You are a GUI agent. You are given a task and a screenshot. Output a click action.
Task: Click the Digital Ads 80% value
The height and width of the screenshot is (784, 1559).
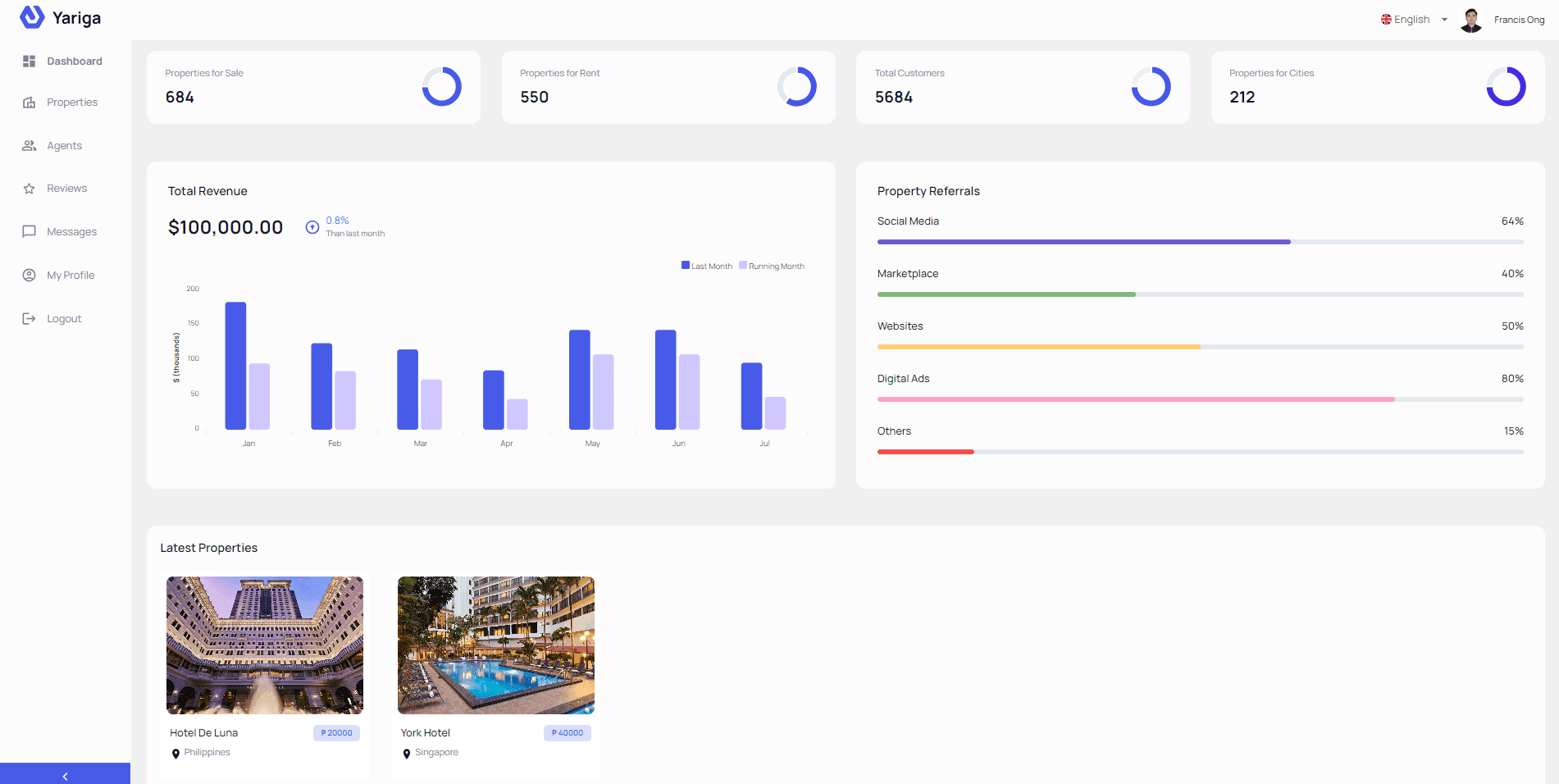[x=1512, y=379]
